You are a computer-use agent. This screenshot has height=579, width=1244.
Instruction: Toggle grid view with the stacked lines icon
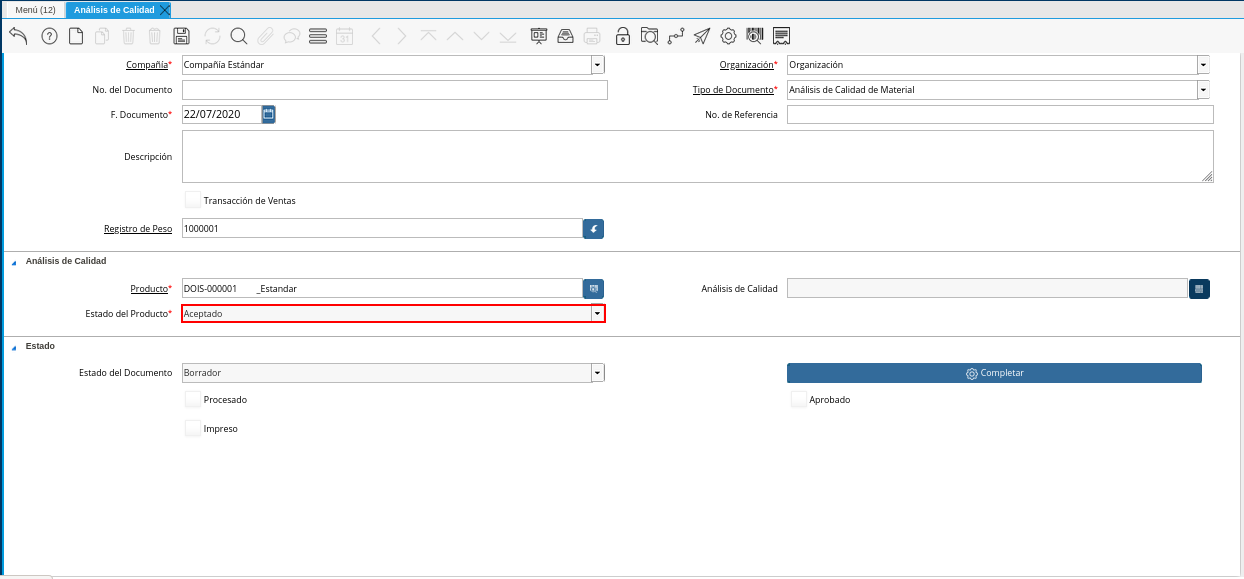(319, 36)
